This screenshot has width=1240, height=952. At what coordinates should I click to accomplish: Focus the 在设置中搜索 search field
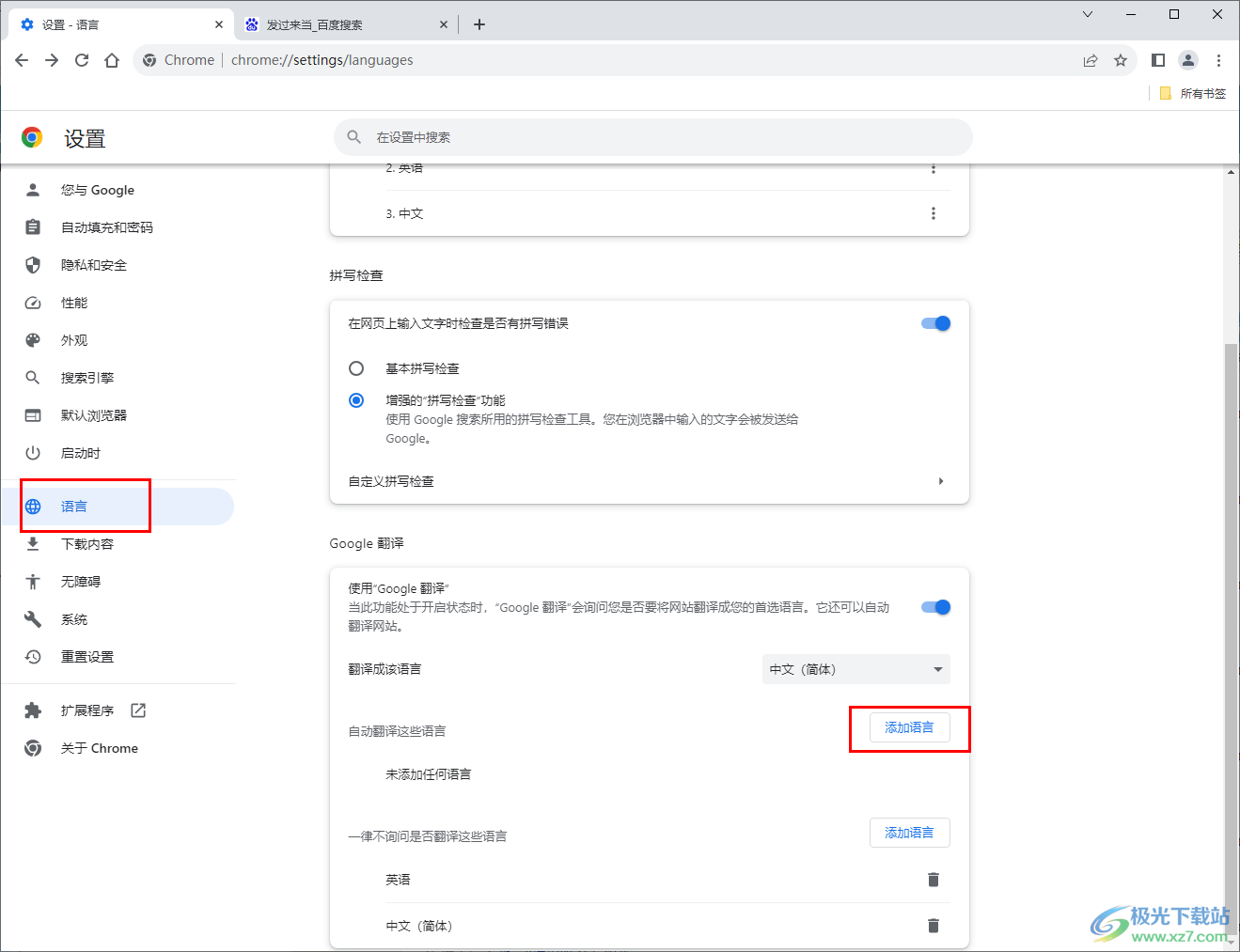coord(653,137)
